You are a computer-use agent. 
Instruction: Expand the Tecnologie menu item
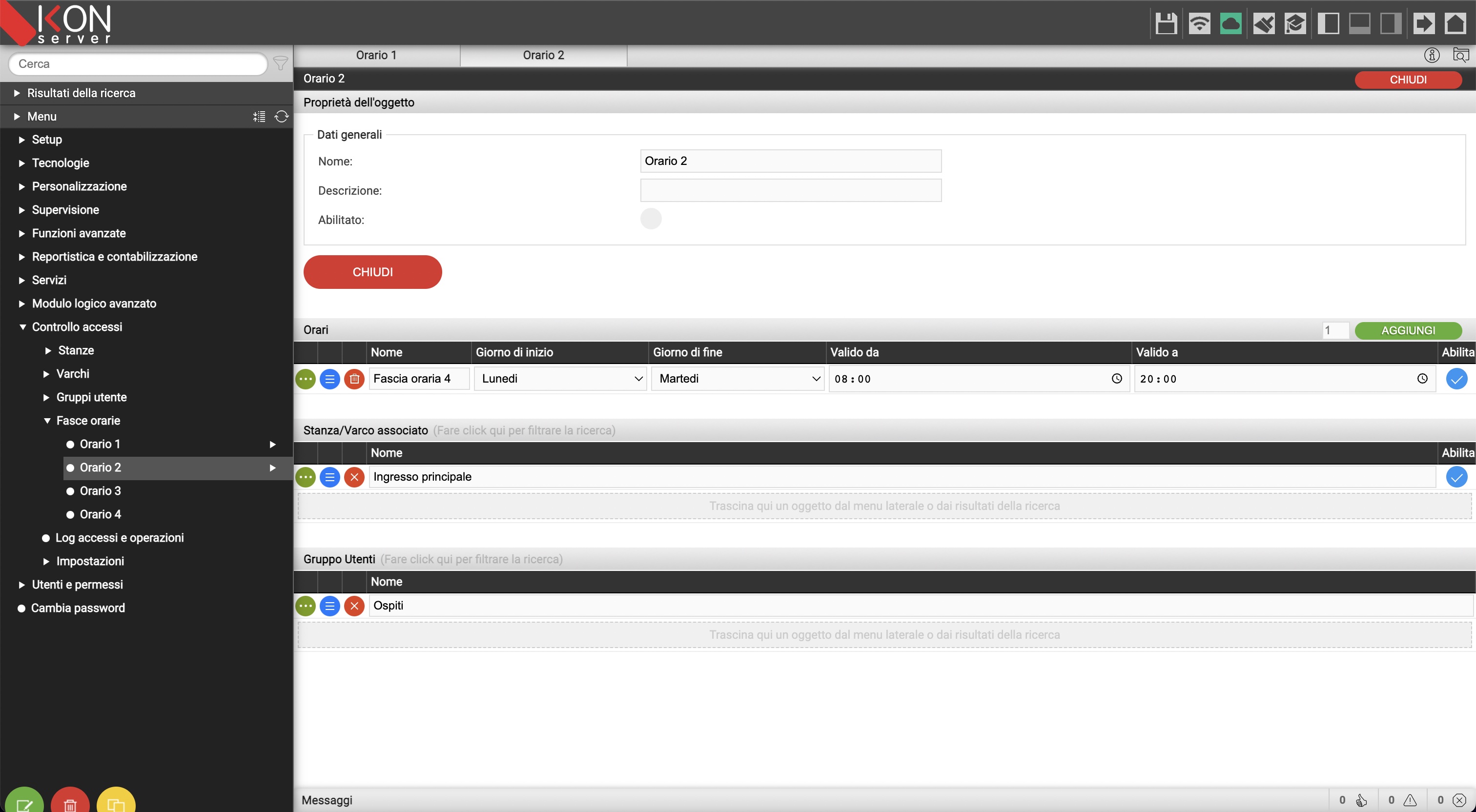21,163
